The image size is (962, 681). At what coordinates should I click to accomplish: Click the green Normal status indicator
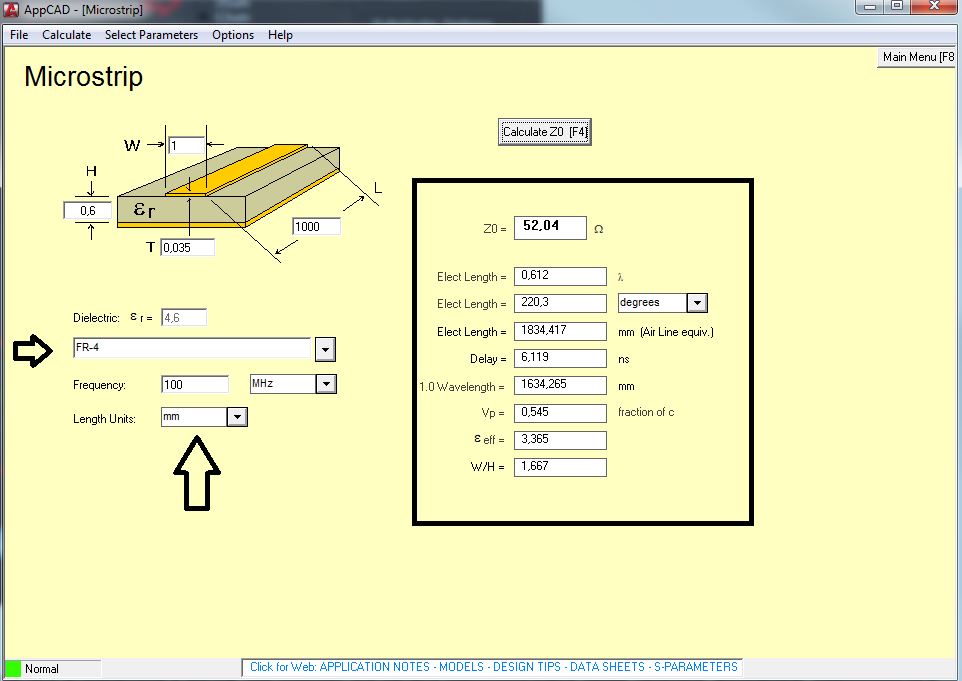pyautogui.click(x=13, y=668)
